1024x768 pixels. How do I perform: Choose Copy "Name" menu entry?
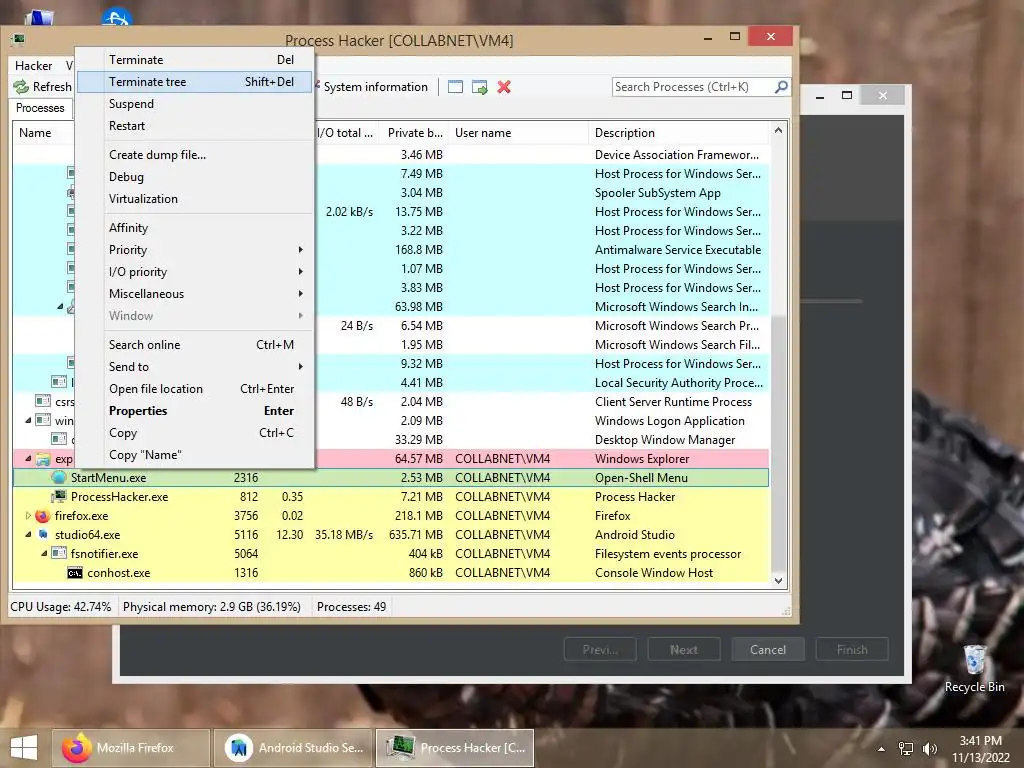[x=195, y=455]
